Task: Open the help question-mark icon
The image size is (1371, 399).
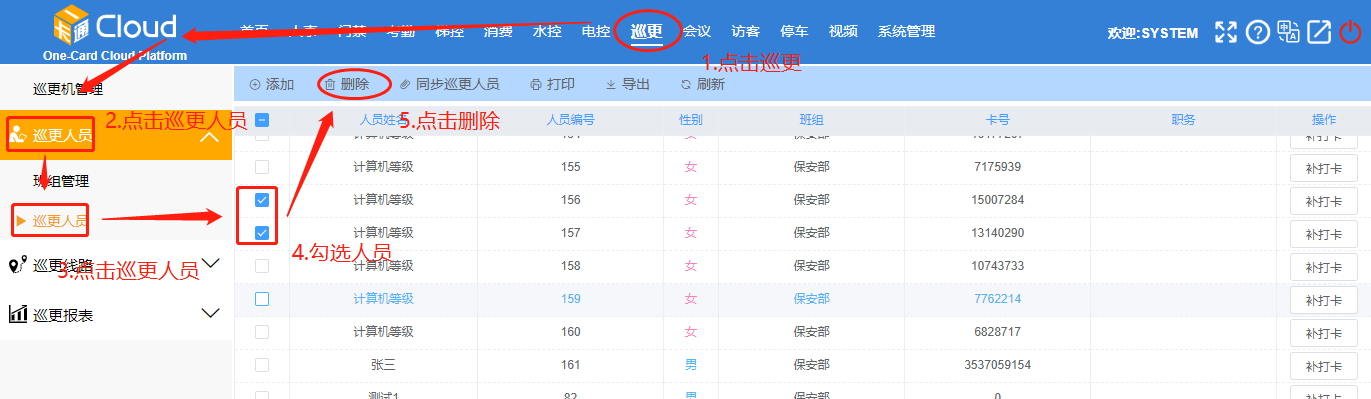Action: click(1257, 32)
